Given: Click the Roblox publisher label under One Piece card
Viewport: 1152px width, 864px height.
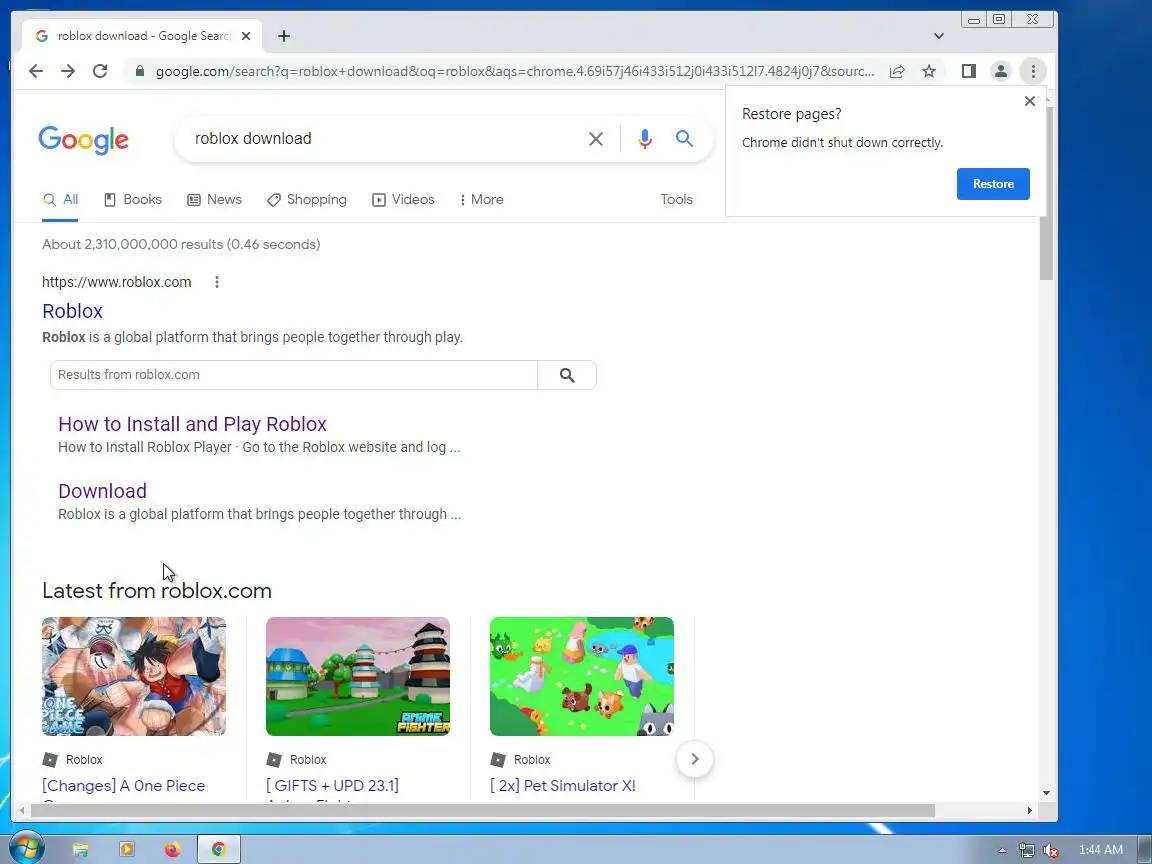Looking at the screenshot, I should [x=84, y=760].
